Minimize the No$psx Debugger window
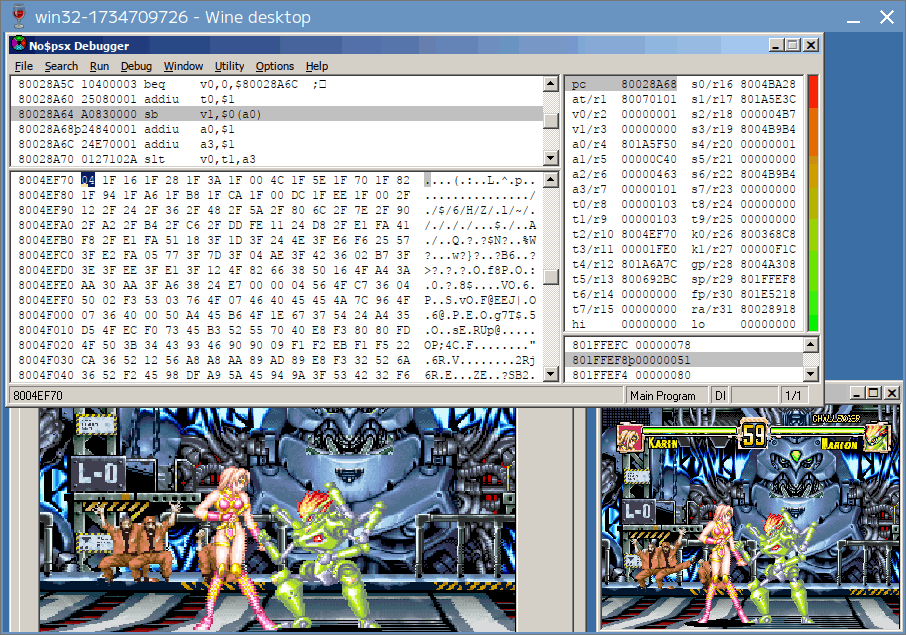906x635 pixels. tap(777, 45)
